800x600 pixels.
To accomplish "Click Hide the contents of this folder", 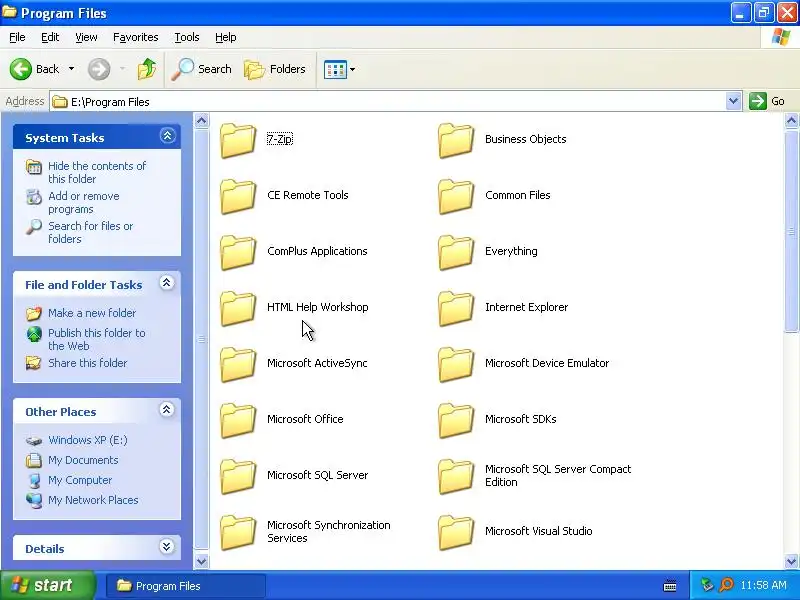I will pyautogui.click(x=97, y=172).
